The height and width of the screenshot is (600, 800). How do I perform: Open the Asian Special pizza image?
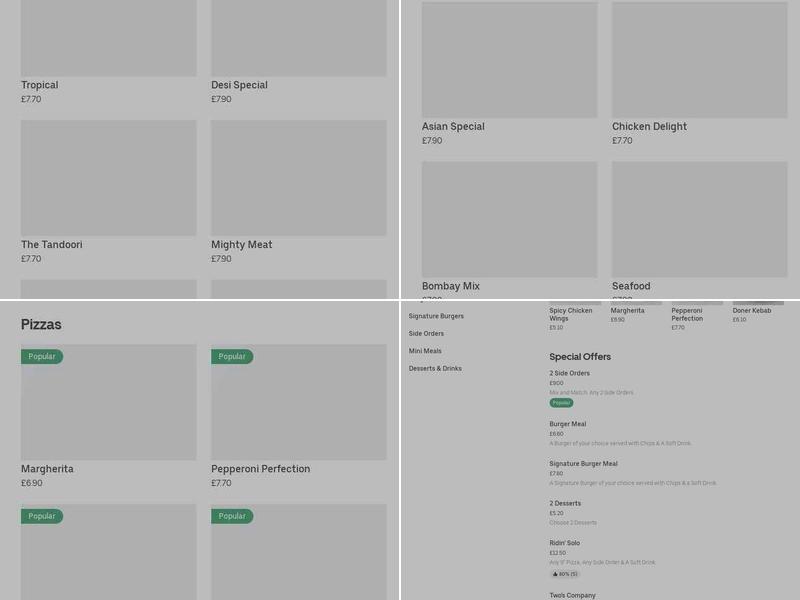click(509, 60)
